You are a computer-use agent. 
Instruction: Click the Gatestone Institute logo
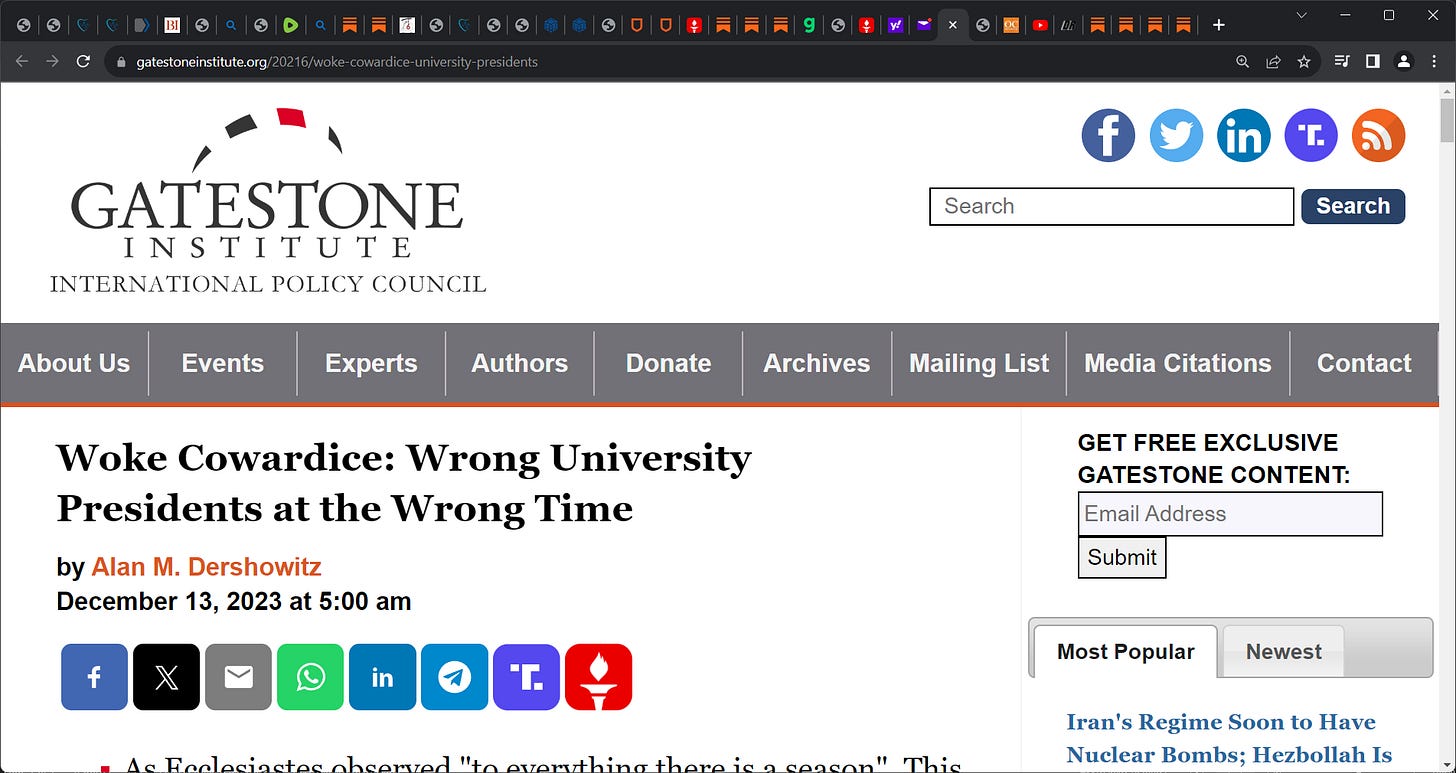pyautogui.click(x=267, y=200)
